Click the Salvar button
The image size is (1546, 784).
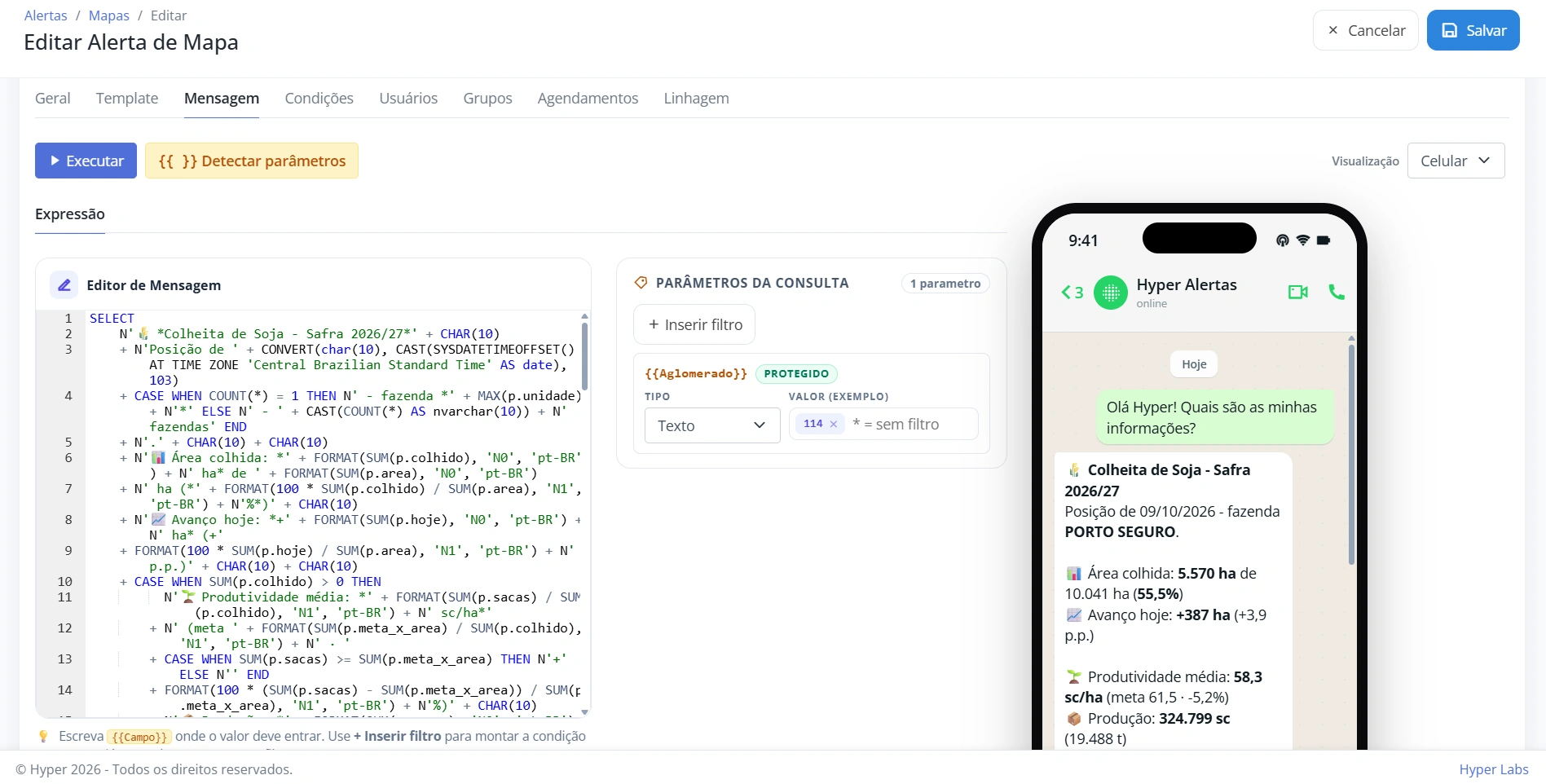[1473, 30]
